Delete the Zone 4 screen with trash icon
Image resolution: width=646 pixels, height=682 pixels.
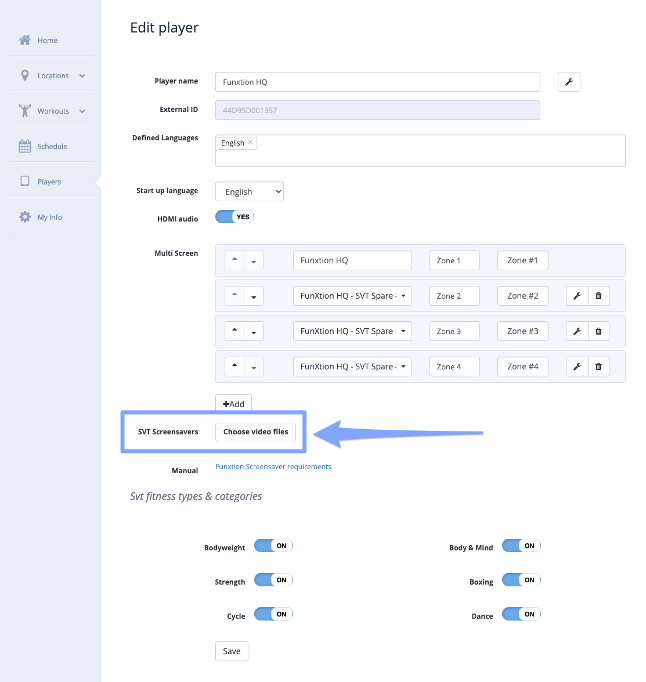click(x=599, y=367)
